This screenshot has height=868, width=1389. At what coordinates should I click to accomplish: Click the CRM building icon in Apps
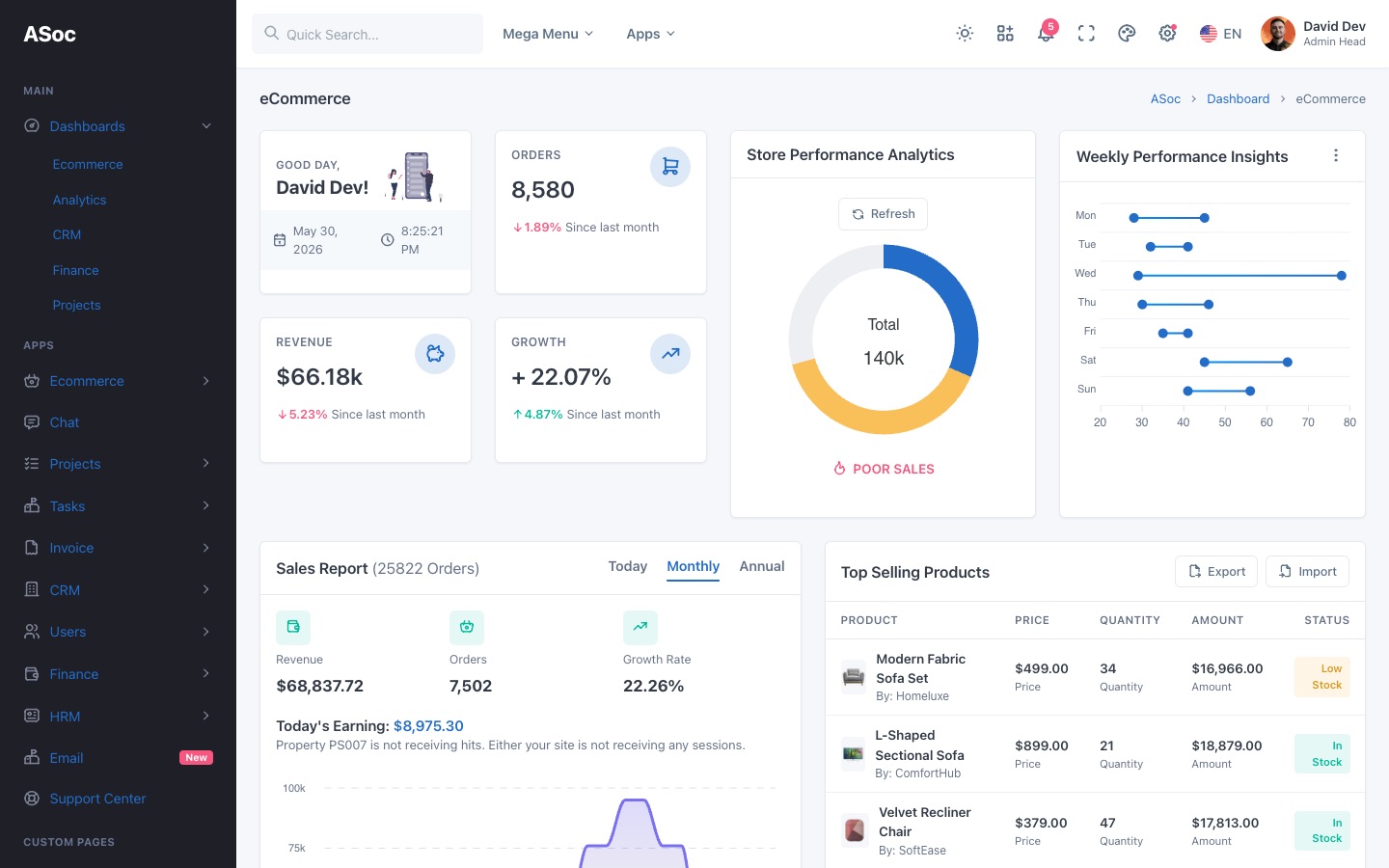pos(32,590)
